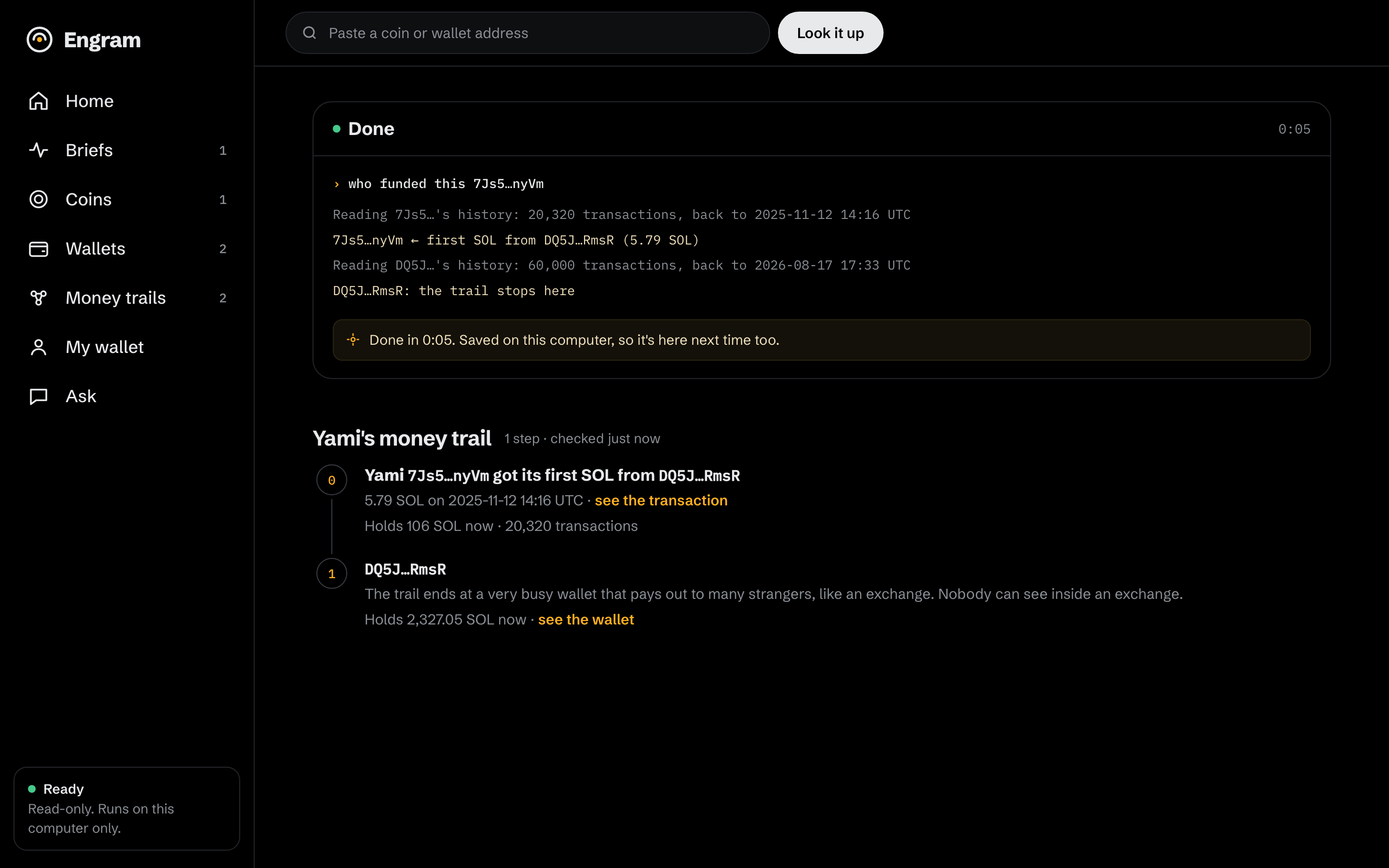Click "Holds 106 SOL now · 20,320 transactions"
The height and width of the screenshot is (868, 1389).
point(501,527)
